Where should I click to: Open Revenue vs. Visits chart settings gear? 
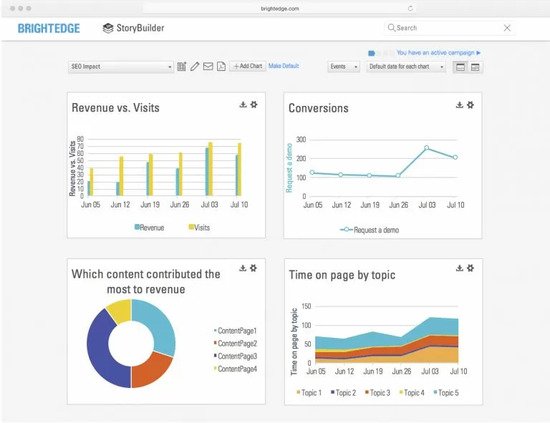(x=254, y=105)
